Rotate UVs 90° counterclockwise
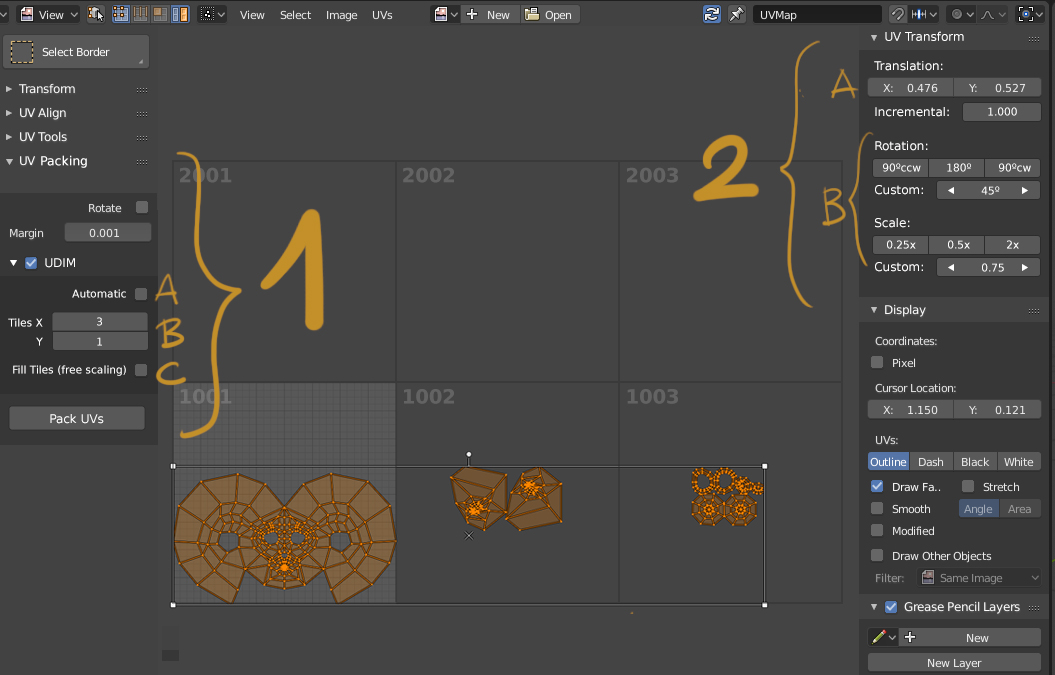Viewport: 1055px width, 675px height. point(901,168)
